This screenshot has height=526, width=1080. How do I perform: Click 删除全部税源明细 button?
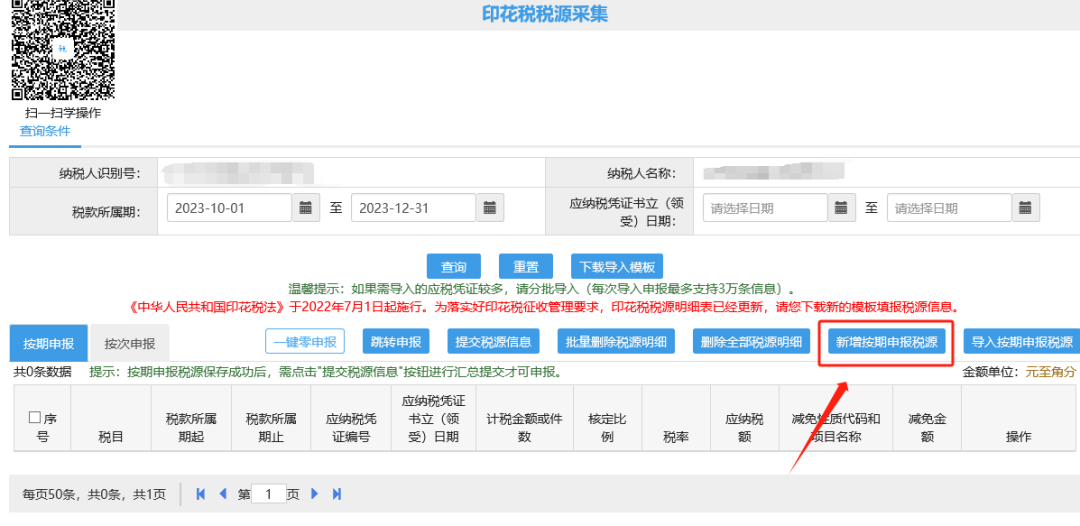(751, 341)
